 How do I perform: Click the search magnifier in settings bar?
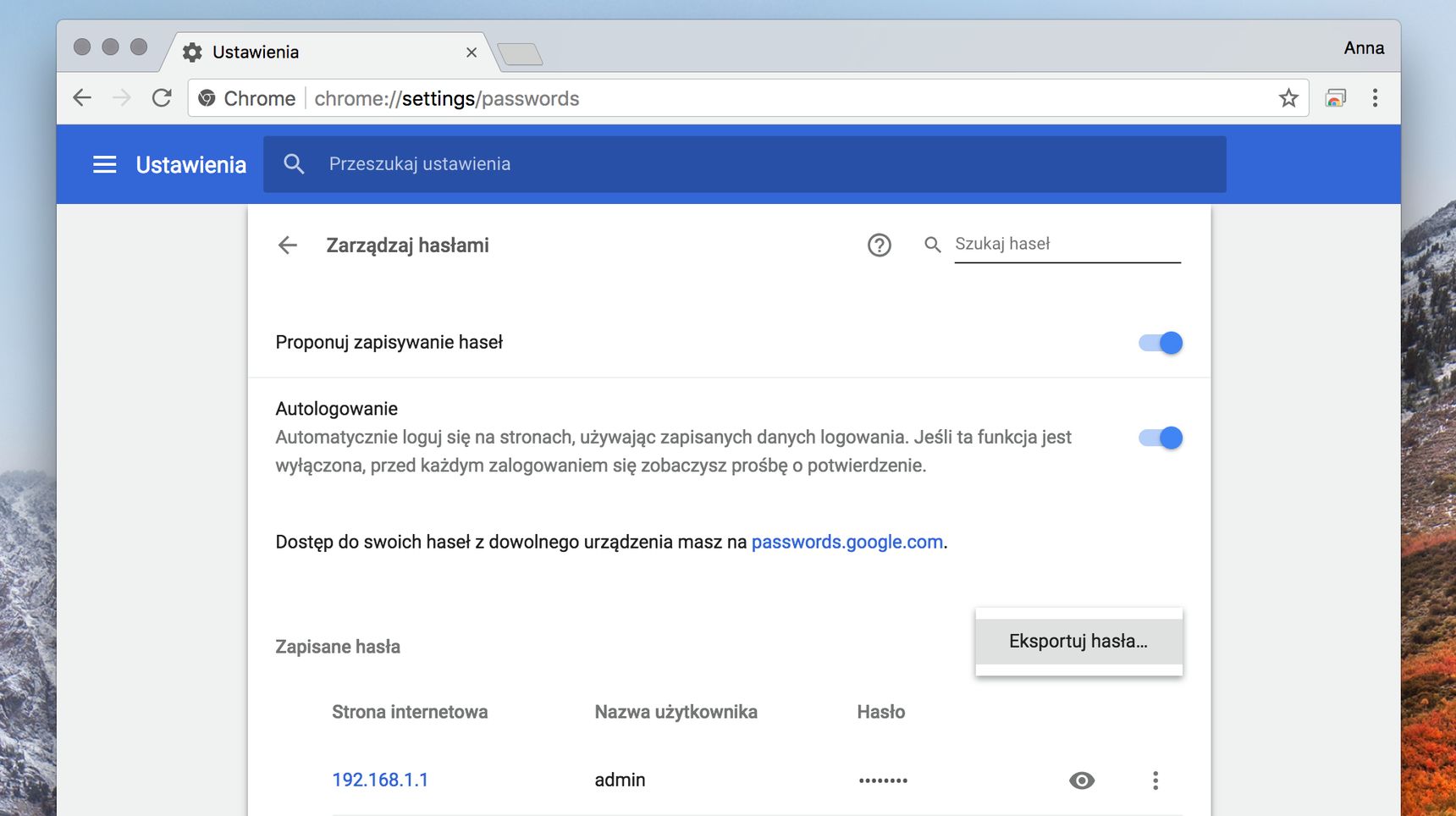[294, 164]
